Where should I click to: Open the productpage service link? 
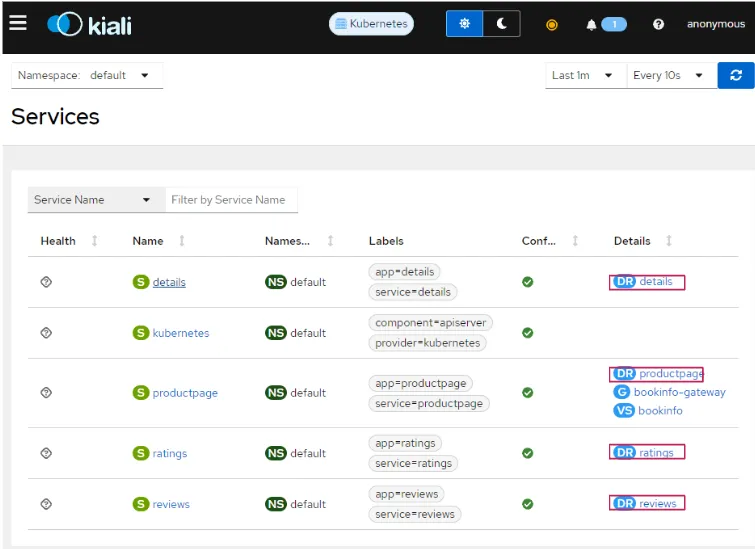185,393
